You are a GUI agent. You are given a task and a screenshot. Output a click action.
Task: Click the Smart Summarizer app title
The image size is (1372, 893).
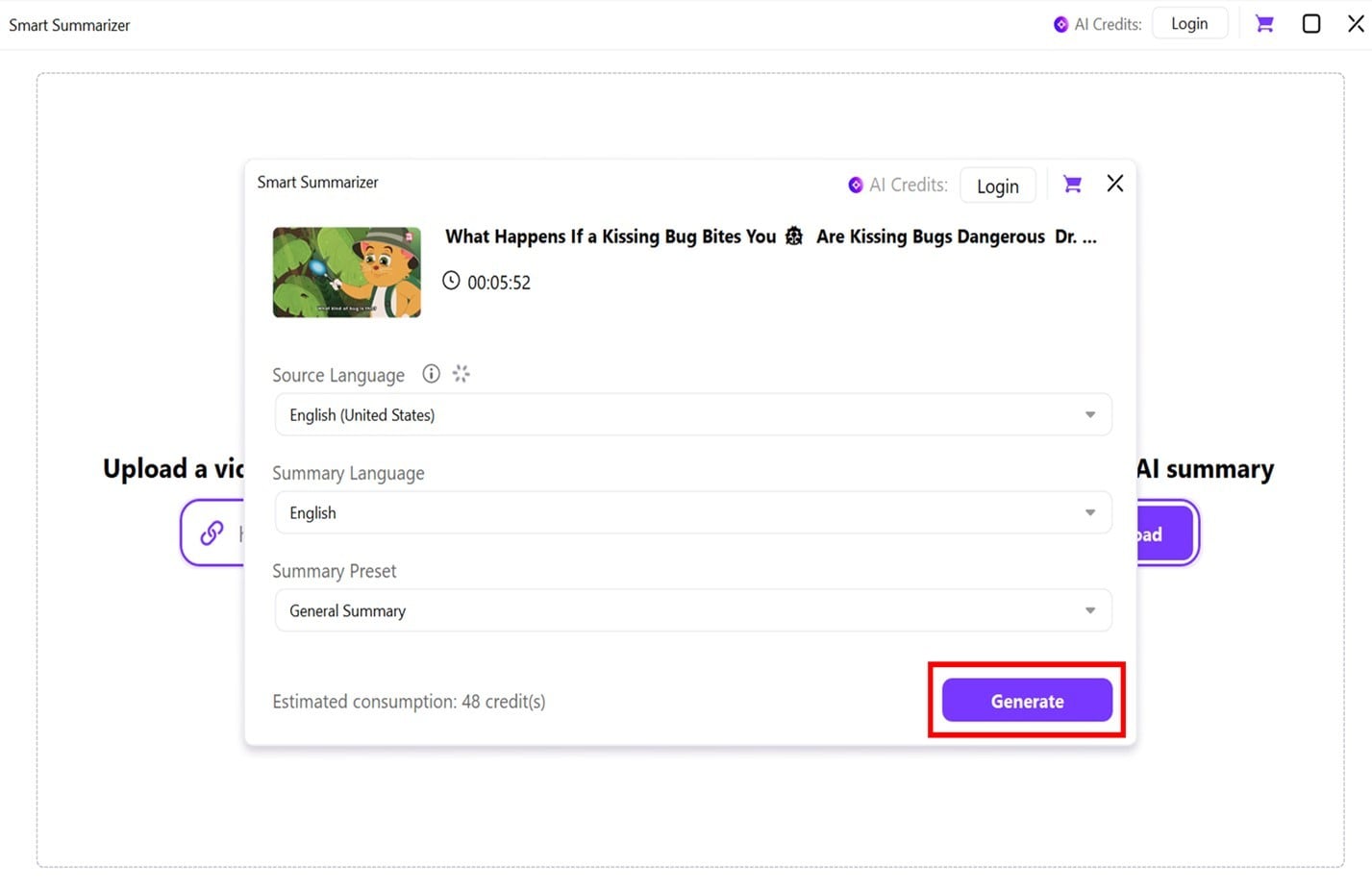tap(68, 24)
